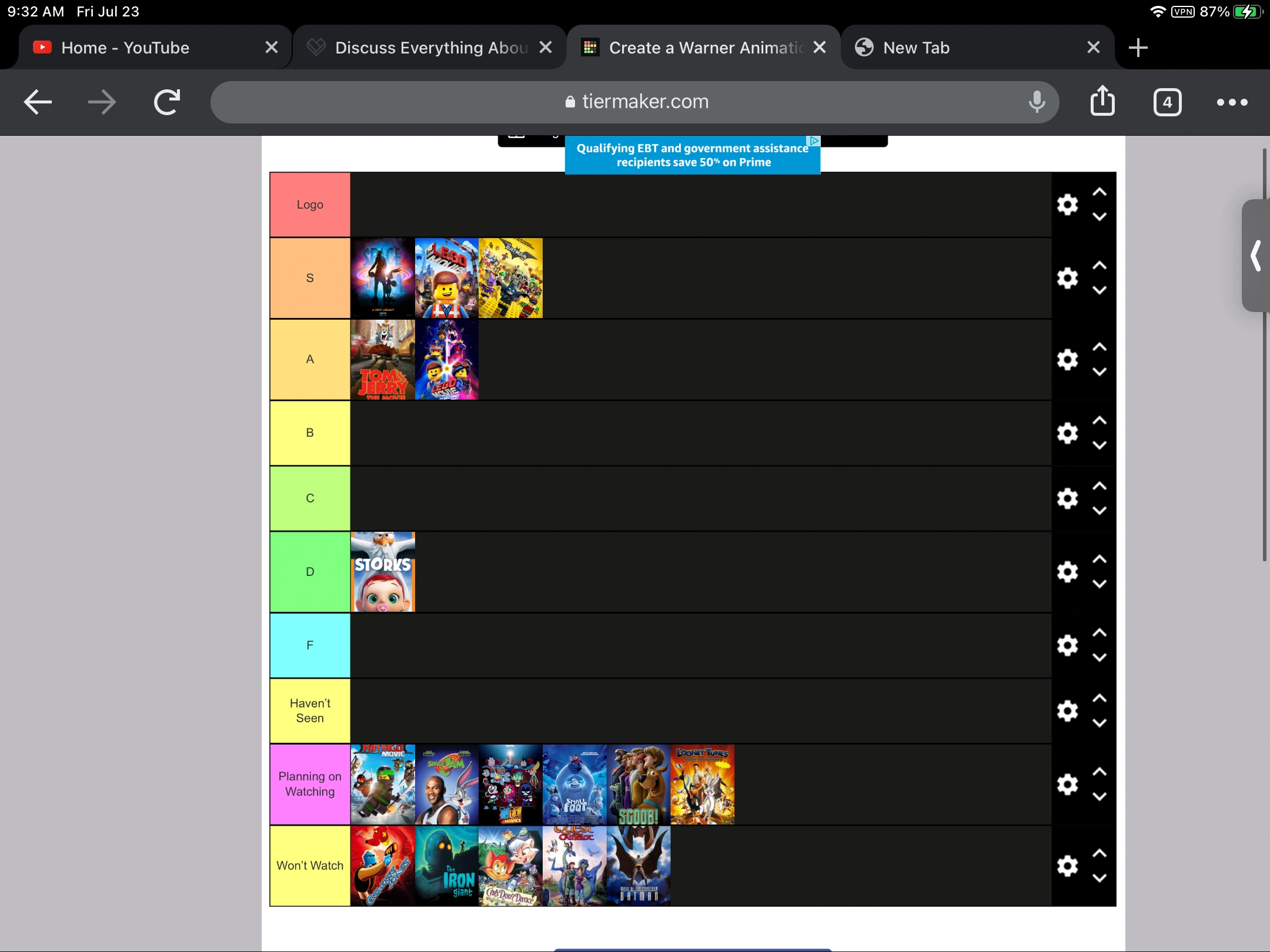1270x952 pixels.
Task: Move the D tier down using its arrow
Action: (x=1099, y=584)
